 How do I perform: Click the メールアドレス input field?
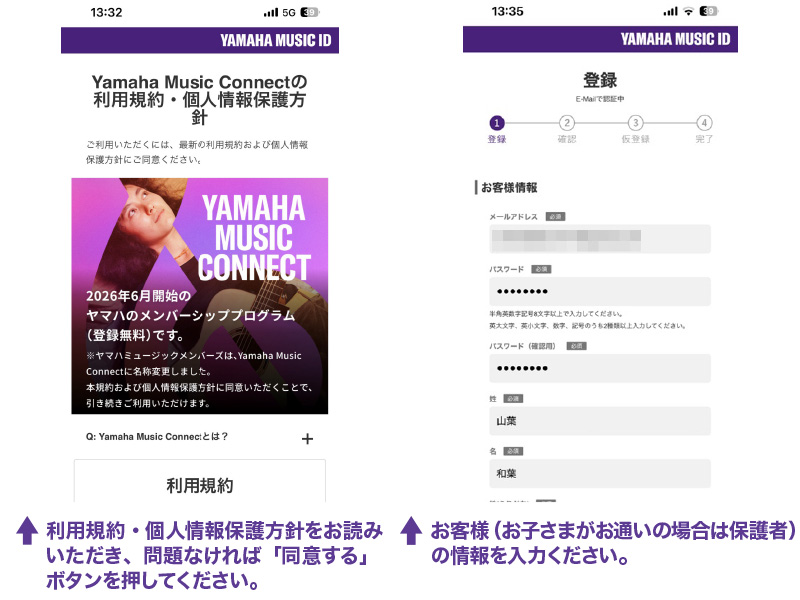pos(600,239)
